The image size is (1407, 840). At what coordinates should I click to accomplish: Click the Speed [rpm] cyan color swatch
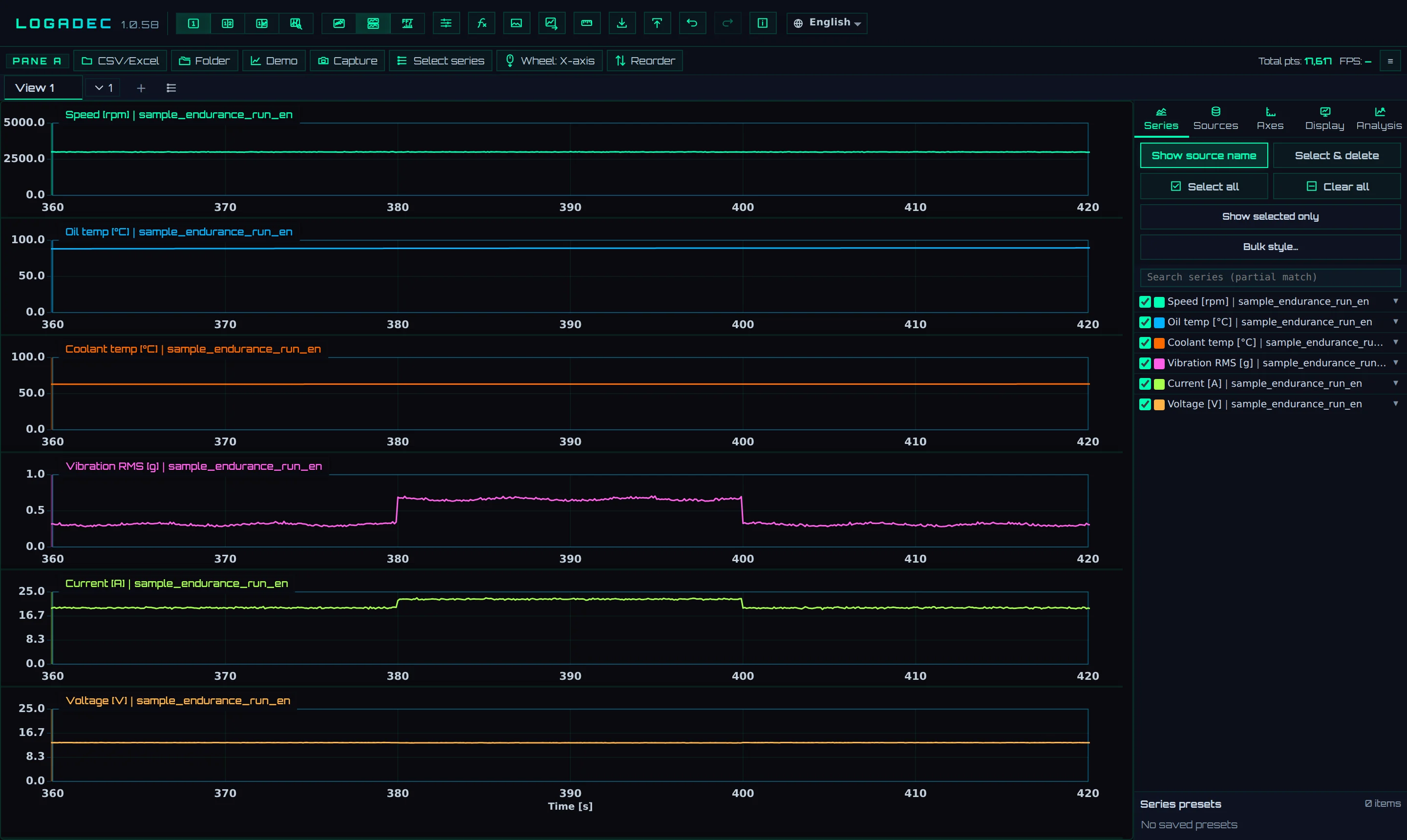coord(1159,302)
